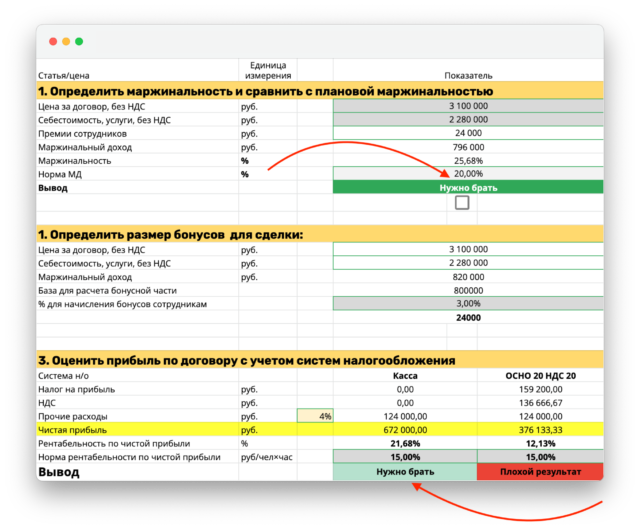Viewport: 640px width, 529px height.
Task: Click the База для расчета value 800000
Action: (x=468, y=290)
